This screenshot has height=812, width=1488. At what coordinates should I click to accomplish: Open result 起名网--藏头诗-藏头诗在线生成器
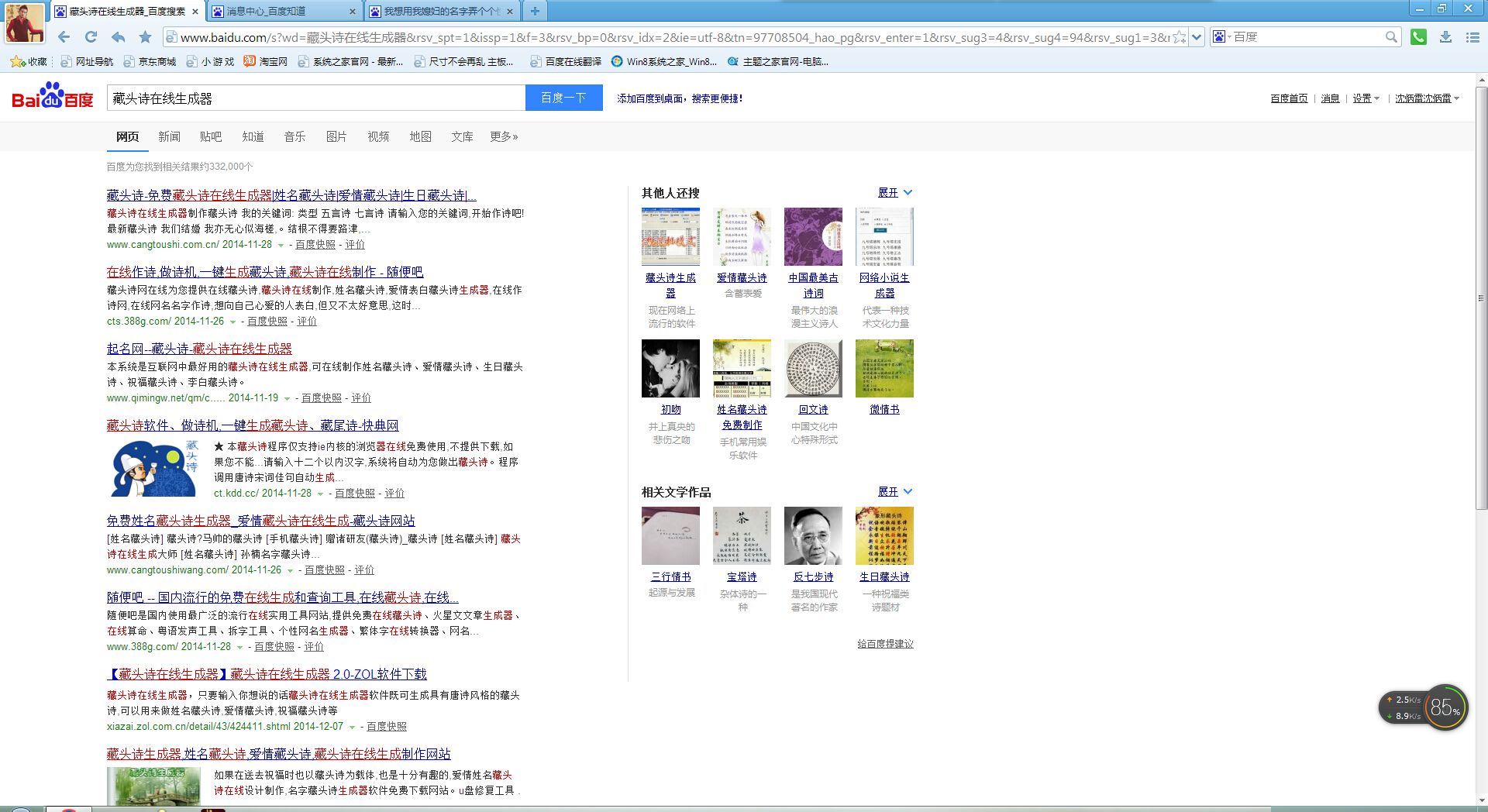199,349
